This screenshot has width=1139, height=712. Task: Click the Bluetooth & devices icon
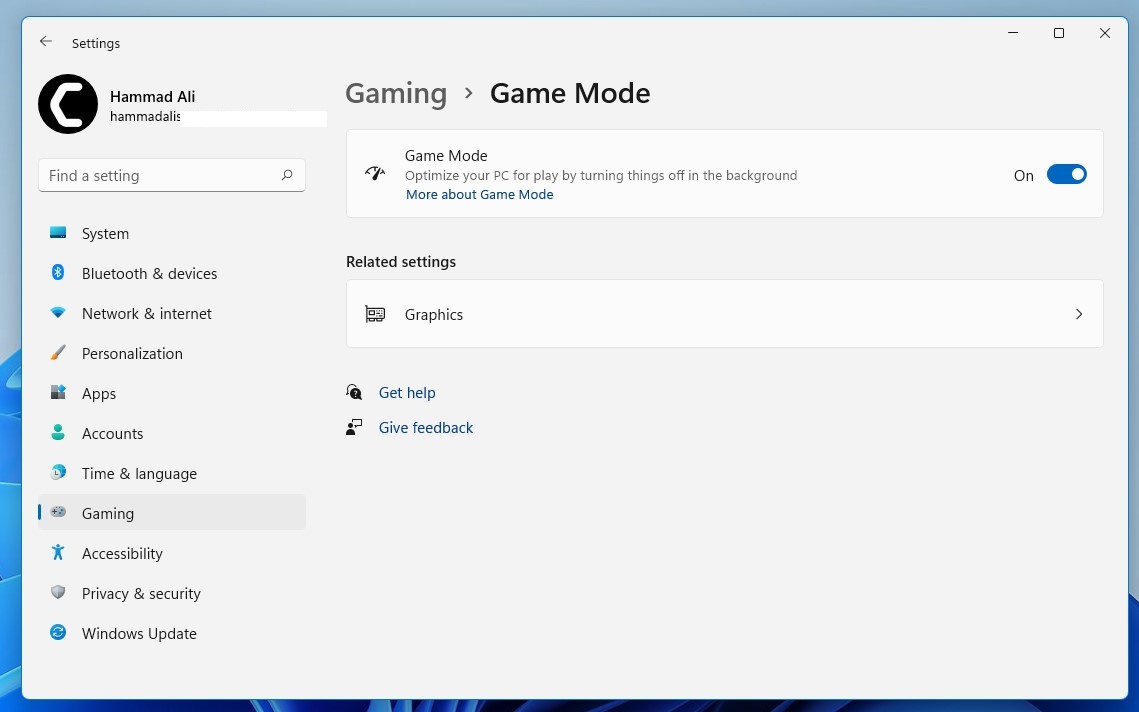point(58,273)
